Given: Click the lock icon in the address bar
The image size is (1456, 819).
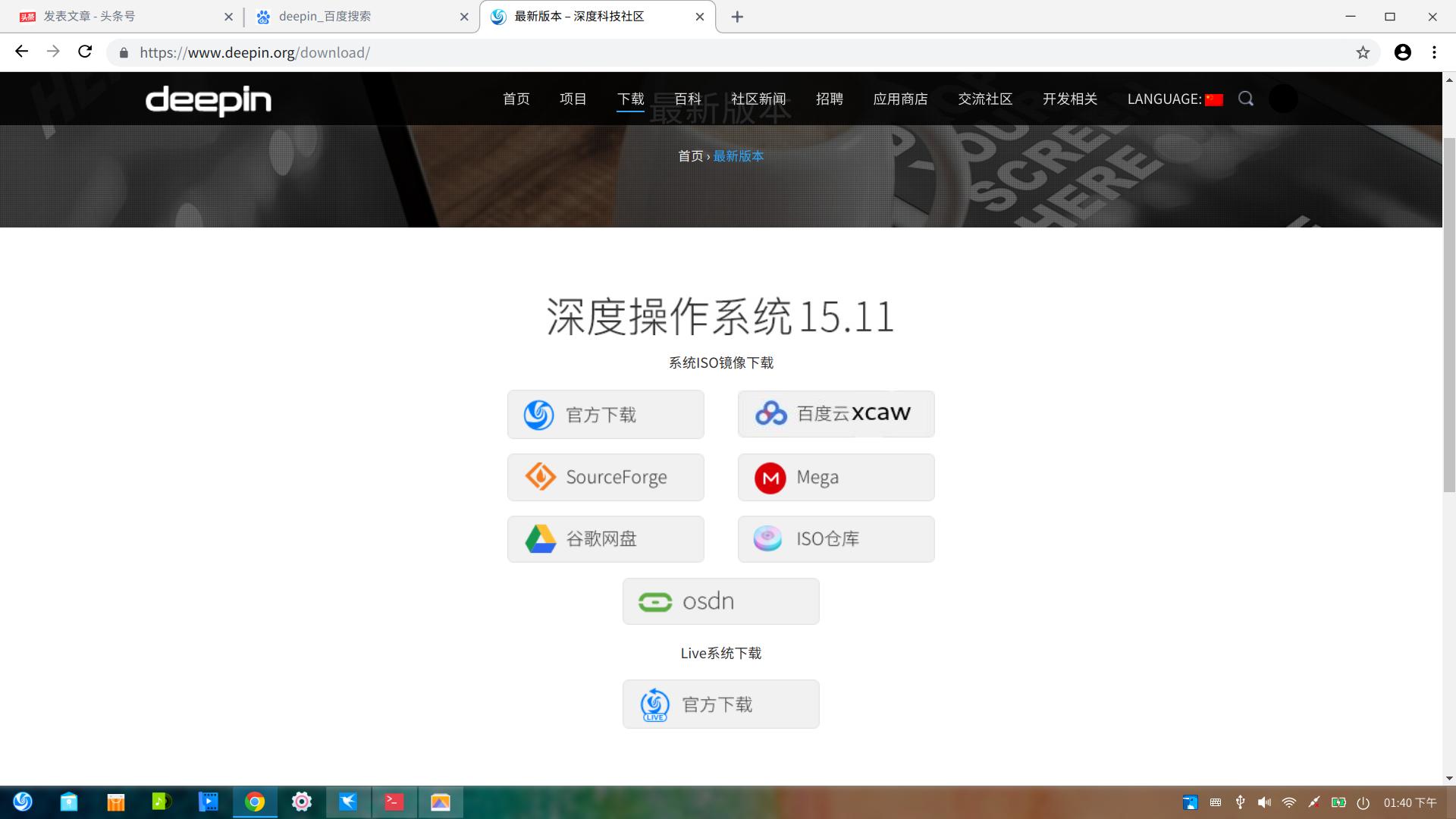Looking at the screenshot, I should (124, 52).
